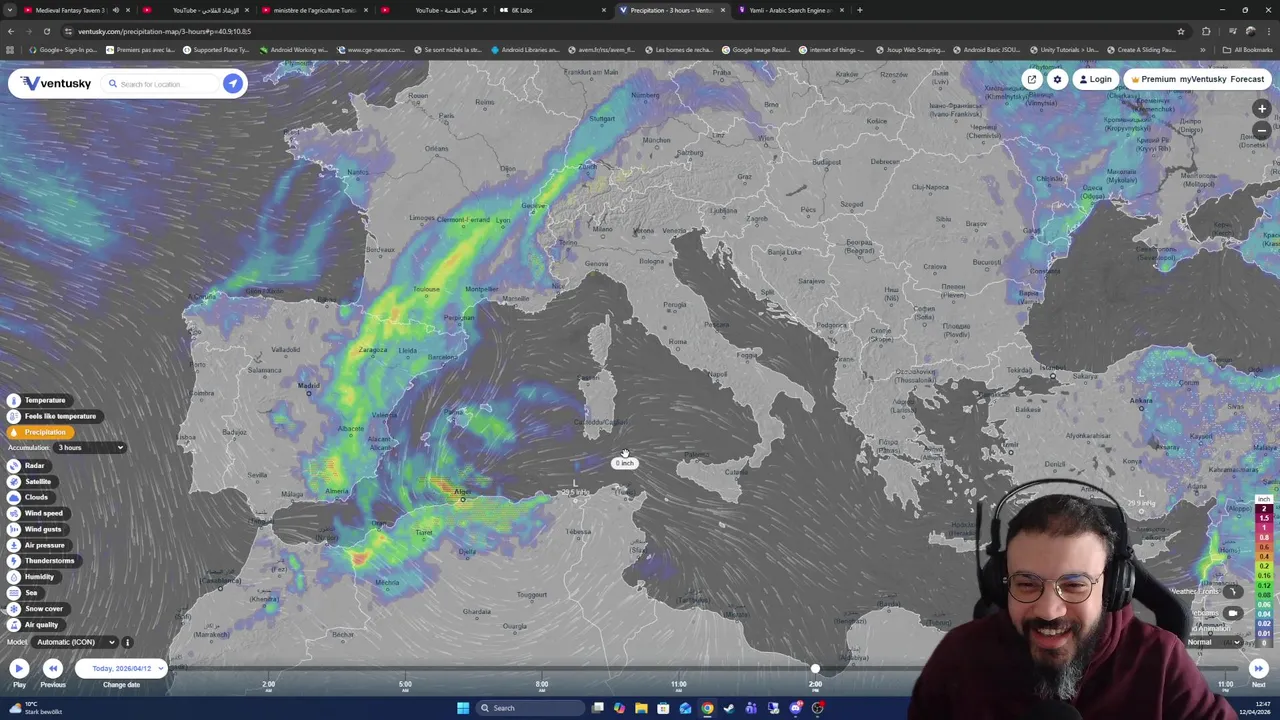Switch to the Radar layer
The width and height of the screenshot is (1280, 720).
tap(28, 466)
